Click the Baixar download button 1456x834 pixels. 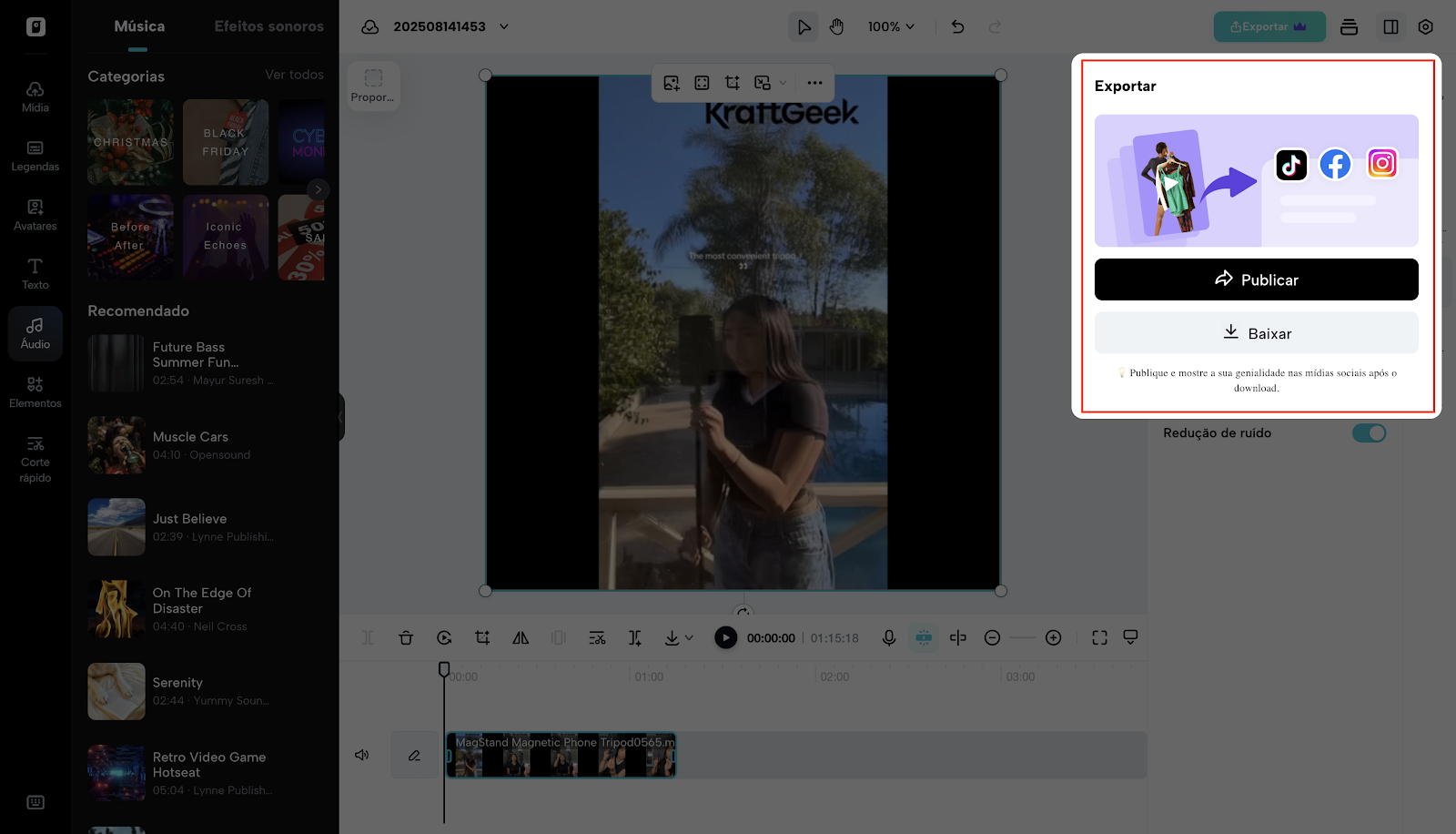(x=1256, y=333)
